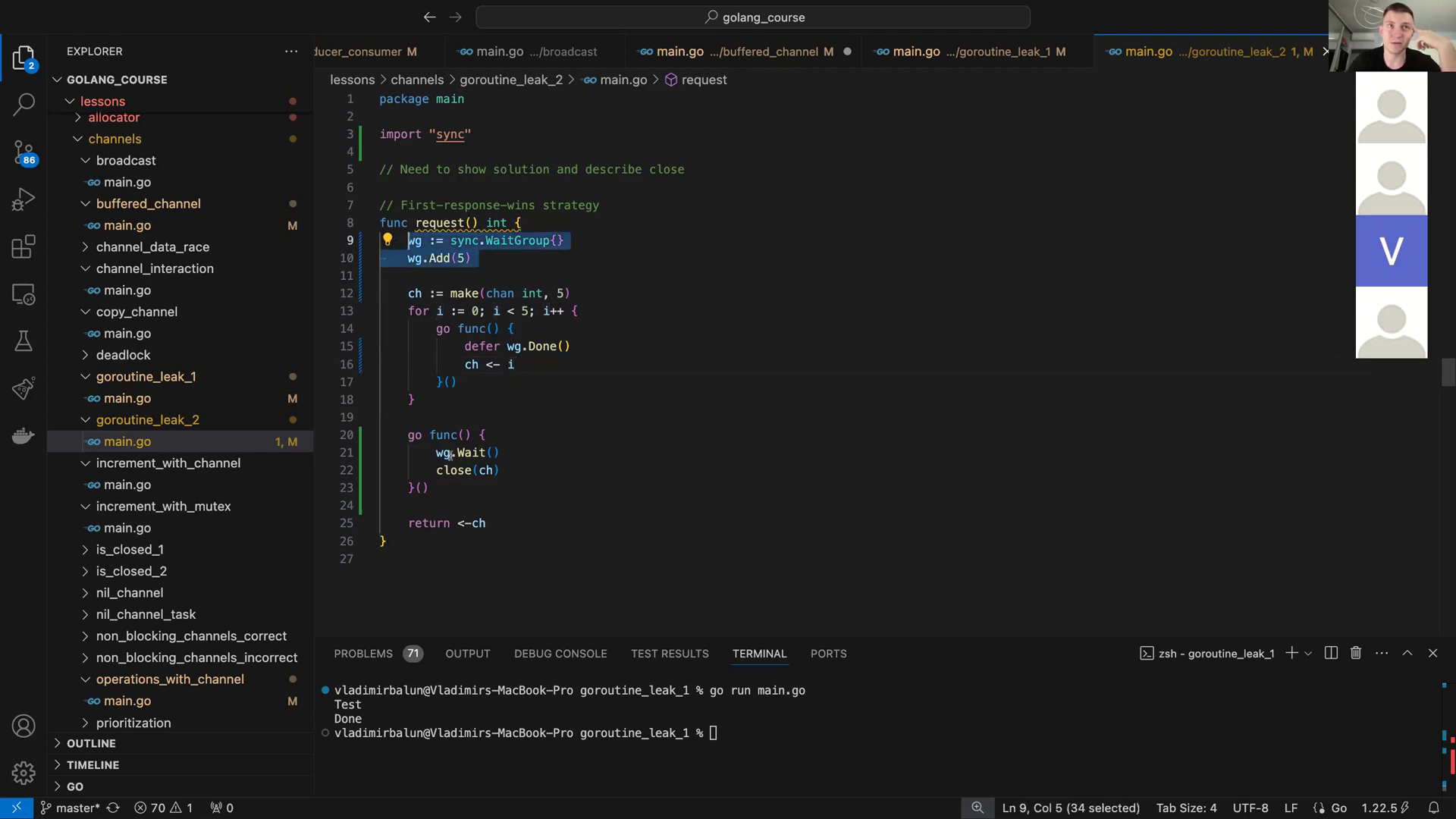Open Run and Debug view
1456x819 pixels.
(24, 199)
